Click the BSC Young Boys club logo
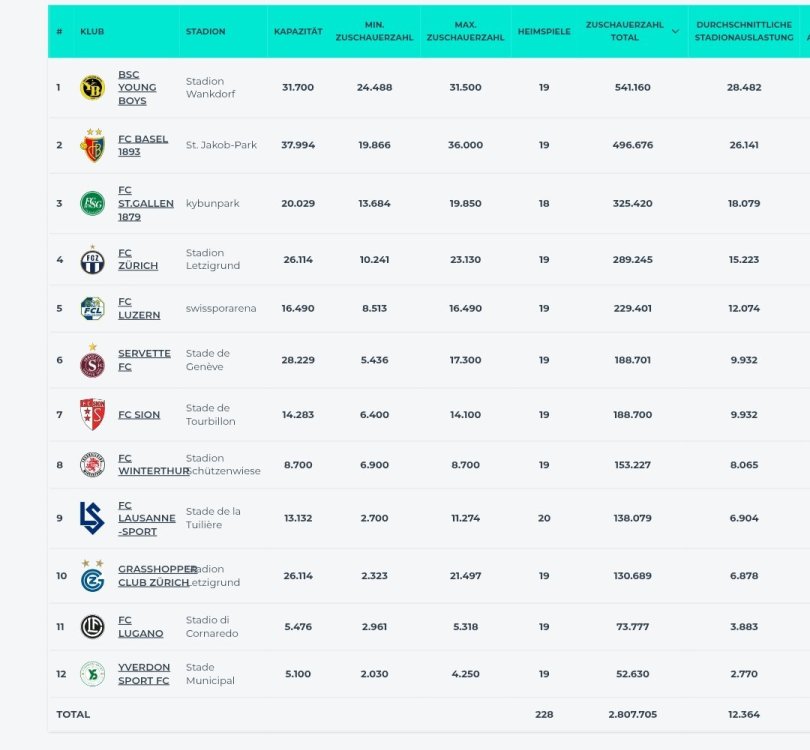Screen dimensions: 810x750 pos(92,88)
